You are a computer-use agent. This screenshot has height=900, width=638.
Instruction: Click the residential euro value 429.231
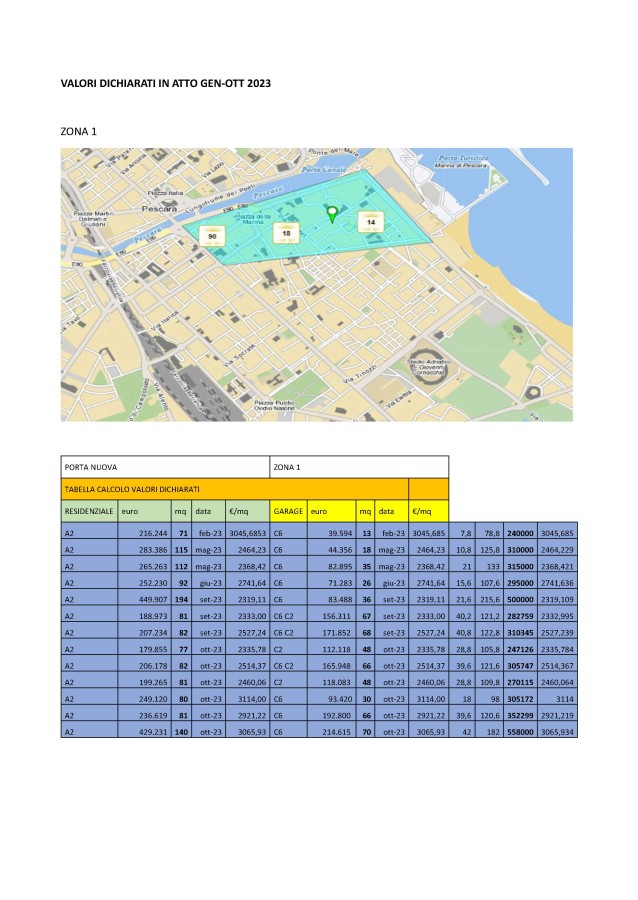point(153,732)
